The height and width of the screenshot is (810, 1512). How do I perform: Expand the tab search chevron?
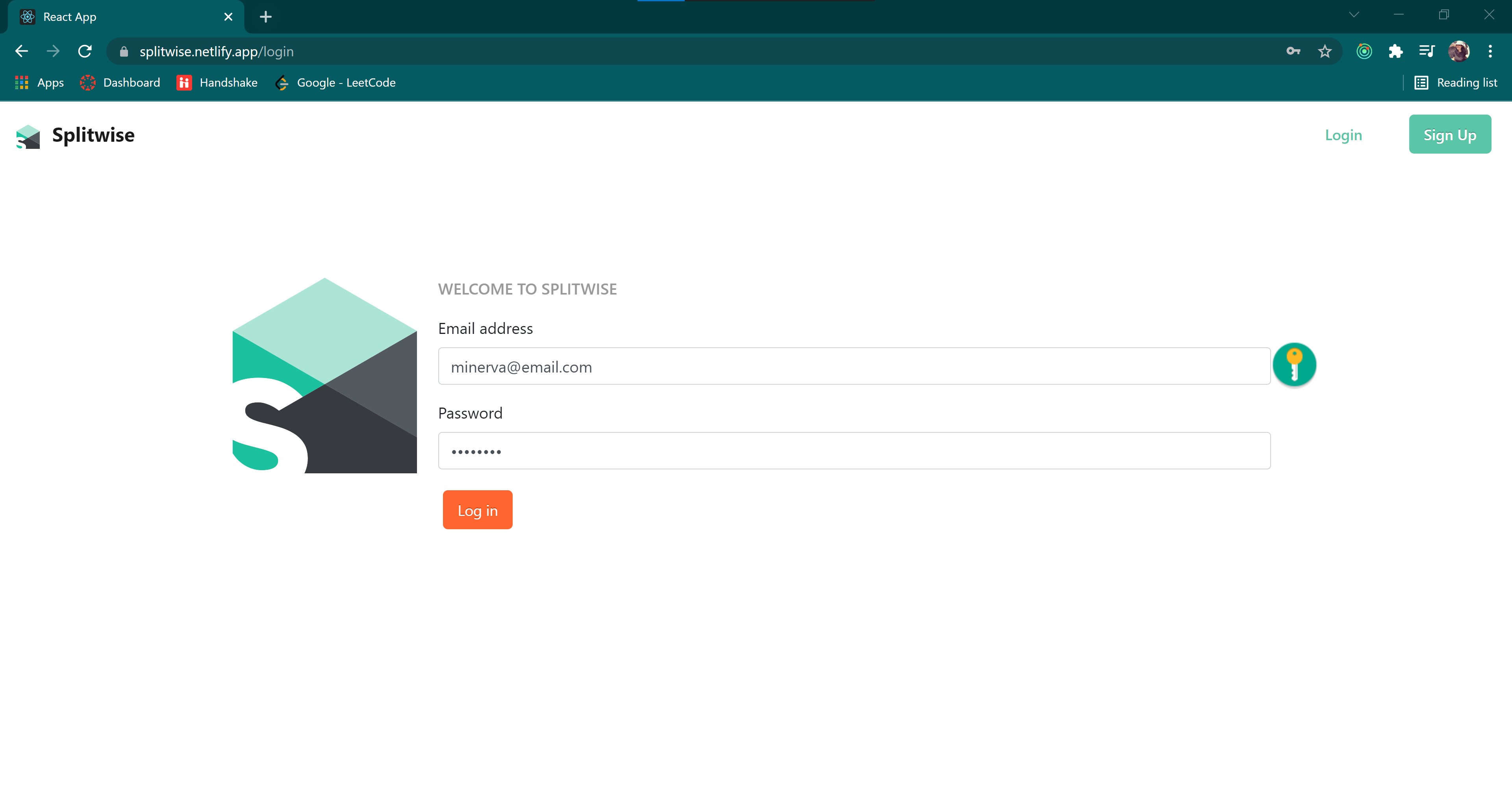tap(1354, 15)
